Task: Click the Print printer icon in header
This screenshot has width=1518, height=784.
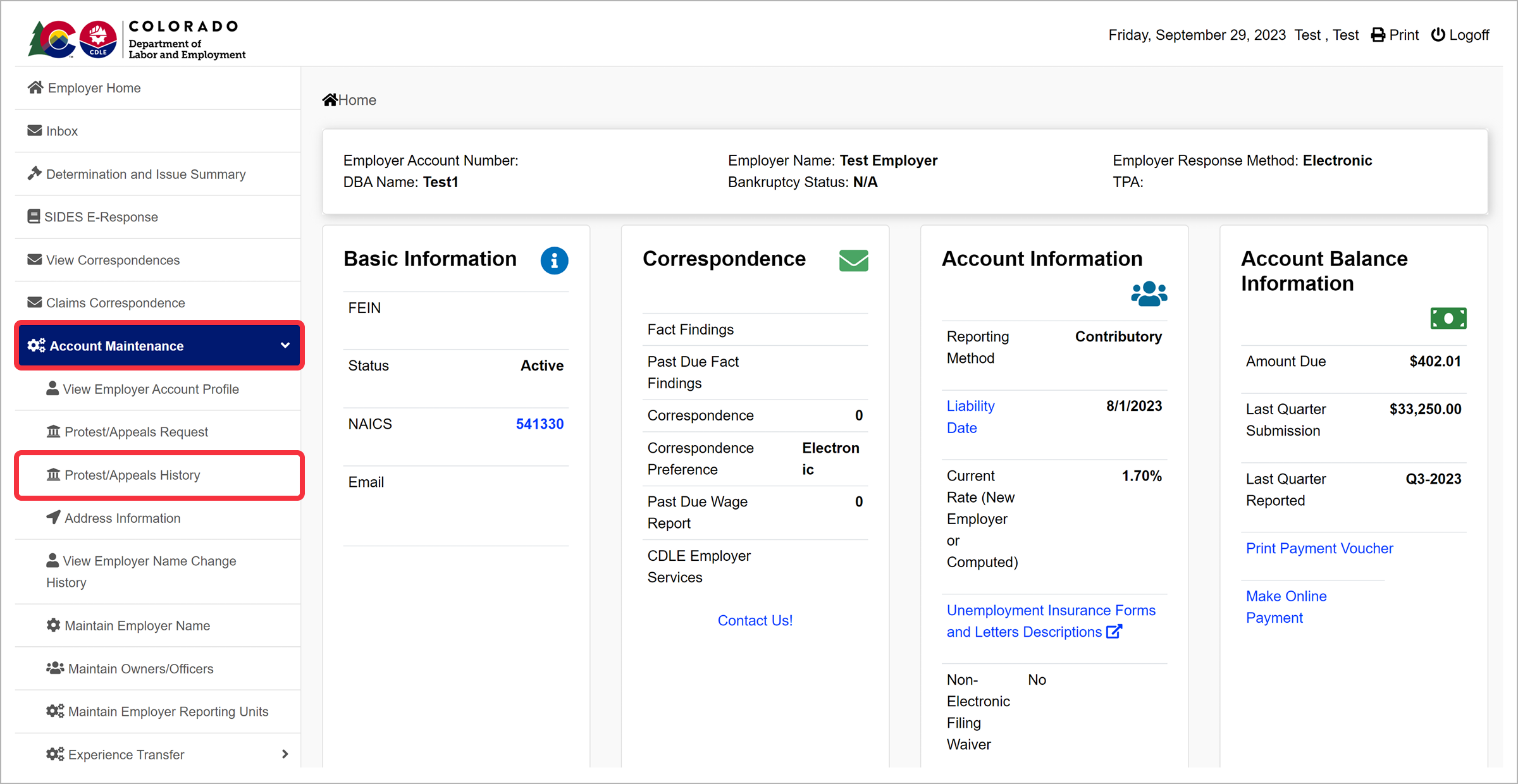Action: point(1378,35)
